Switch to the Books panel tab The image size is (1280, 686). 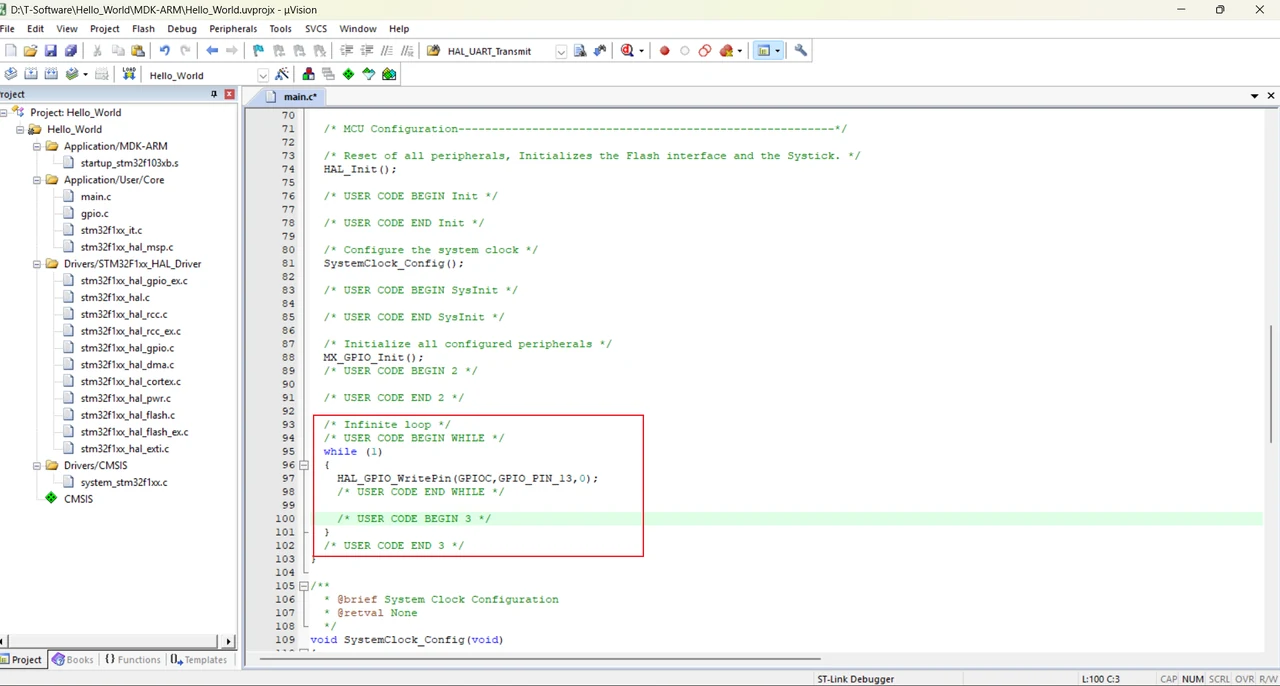pos(73,660)
